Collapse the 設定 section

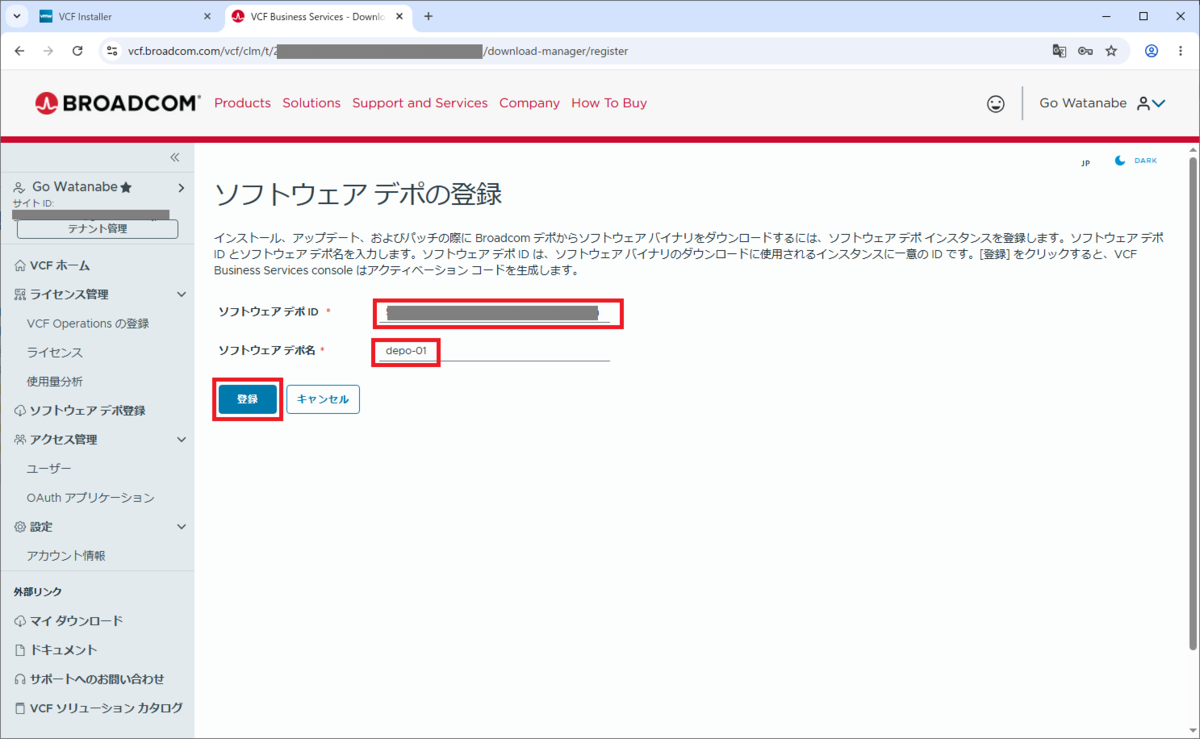181,527
